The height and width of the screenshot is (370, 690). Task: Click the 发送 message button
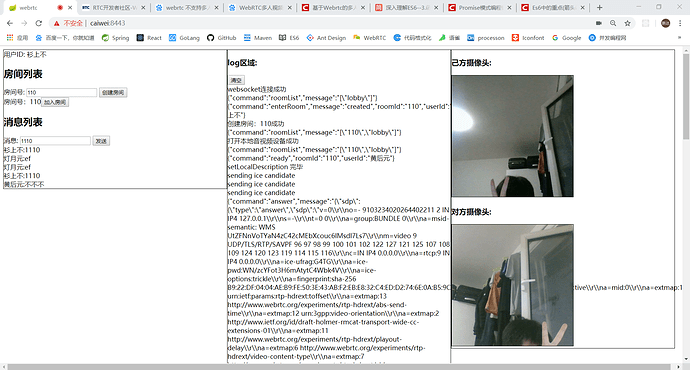point(101,141)
